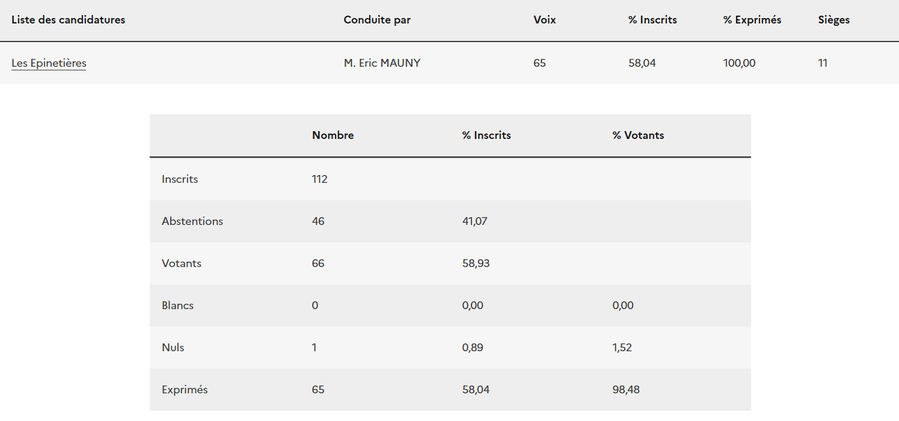Viewport: 899px width, 421px height.
Task: Click the 112 registered voters value
Action: (x=320, y=179)
